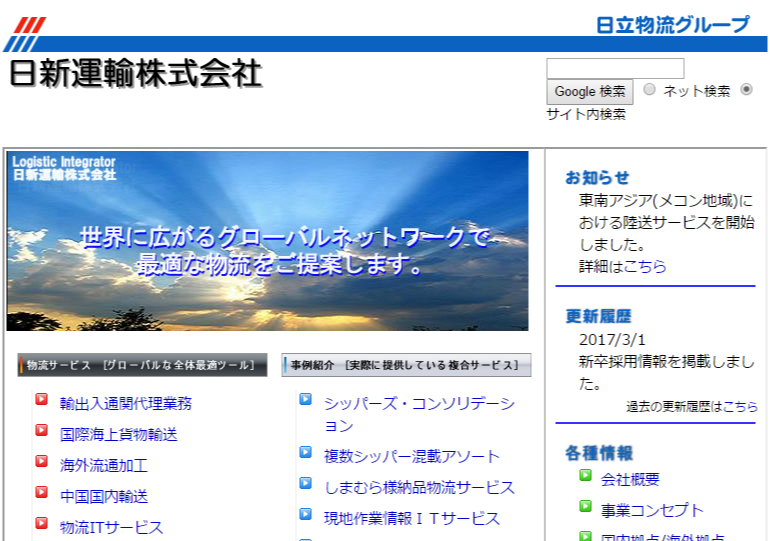
Task: Open the 現地作業情報ITサービス link
Action: pyautogui.click(x=412, y=518)
